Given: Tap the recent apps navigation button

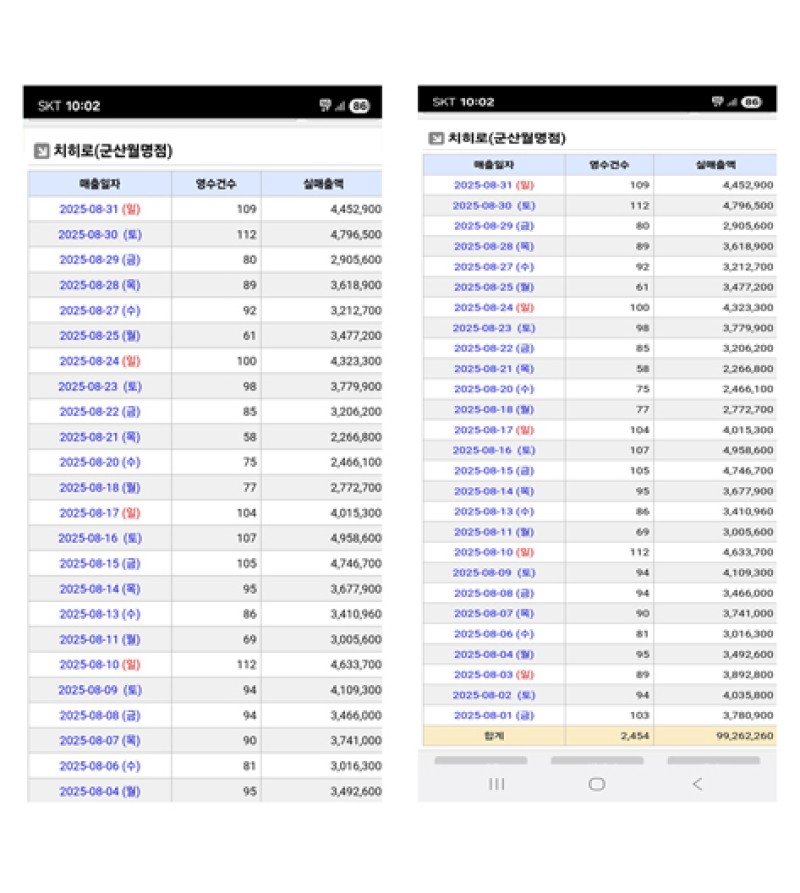Looking at the screenshot, I should pos(497,784).
